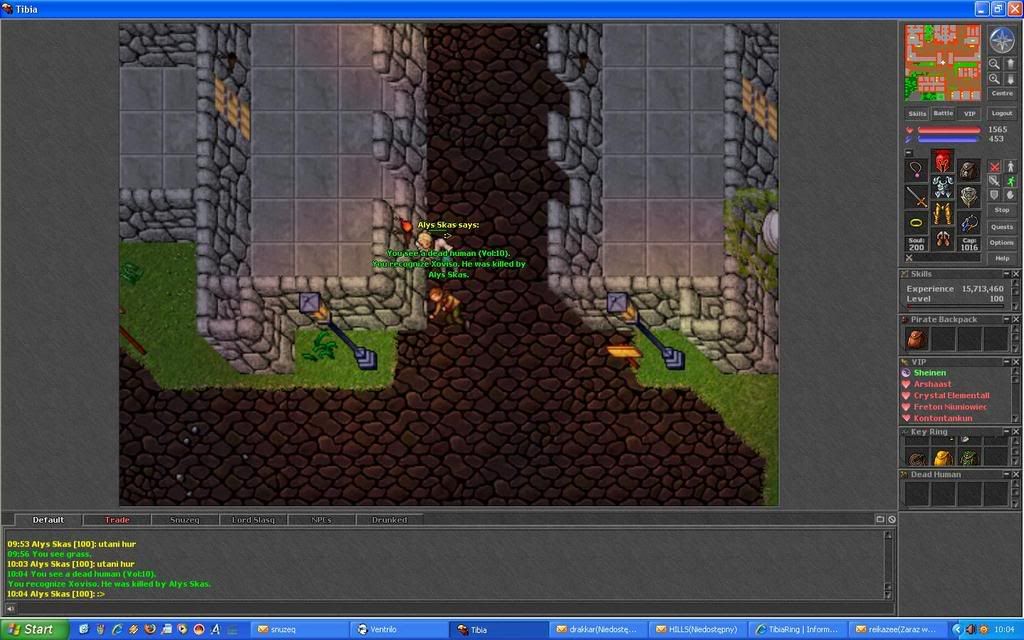Click the red health bar

point(949,130)
